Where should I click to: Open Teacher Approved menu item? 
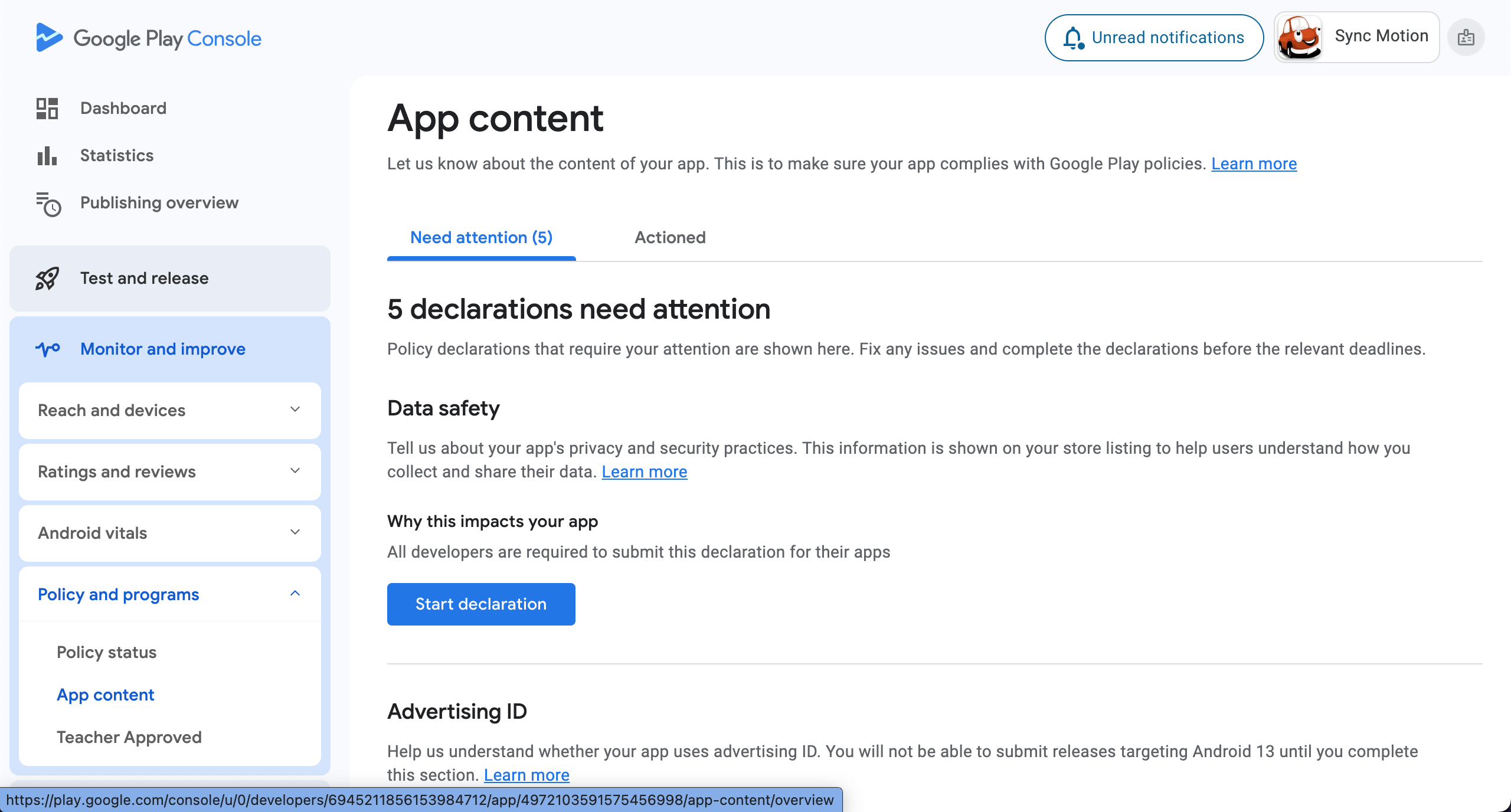[129, 737]
